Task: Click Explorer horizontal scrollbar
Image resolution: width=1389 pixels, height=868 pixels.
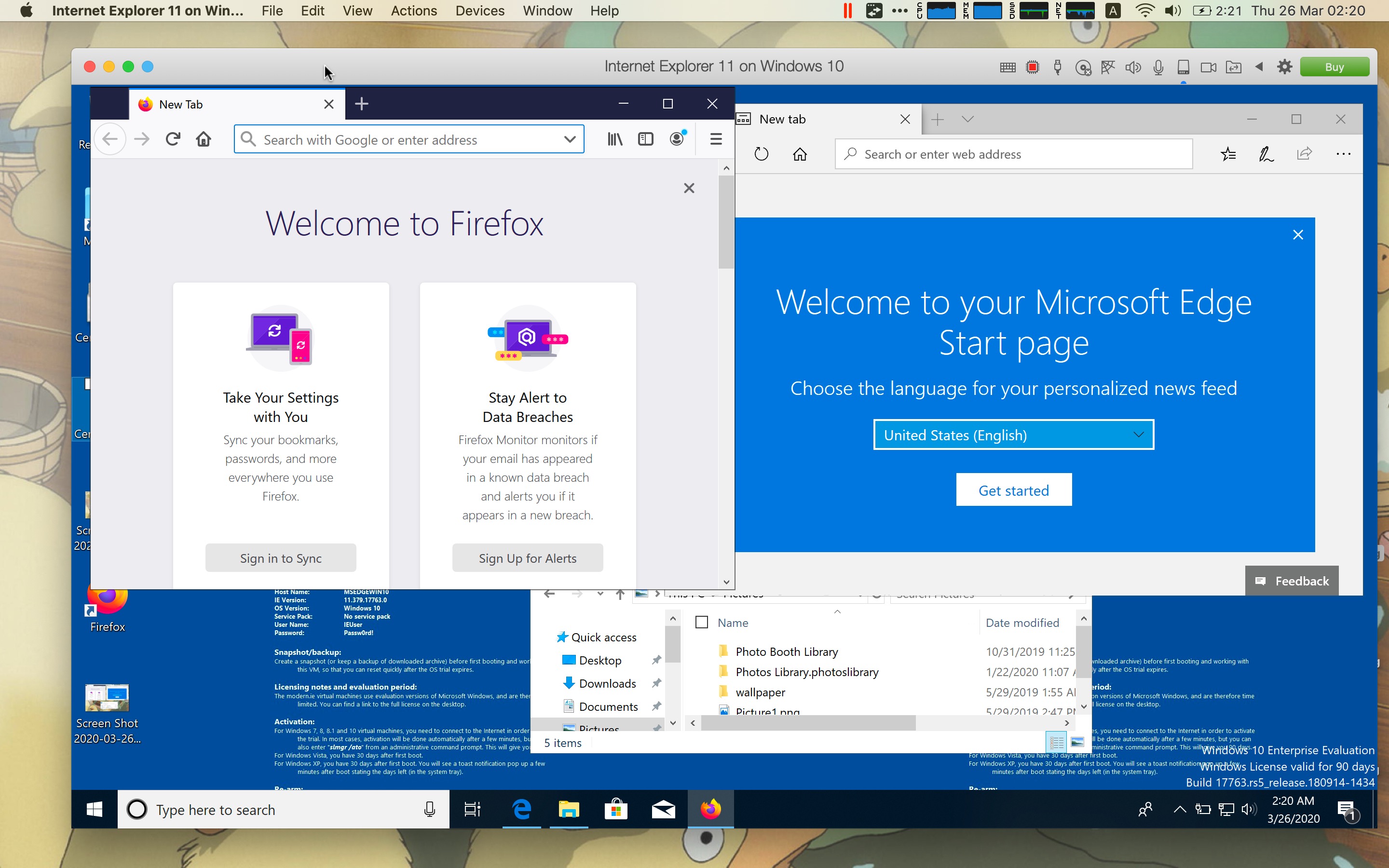Action: 808,723
